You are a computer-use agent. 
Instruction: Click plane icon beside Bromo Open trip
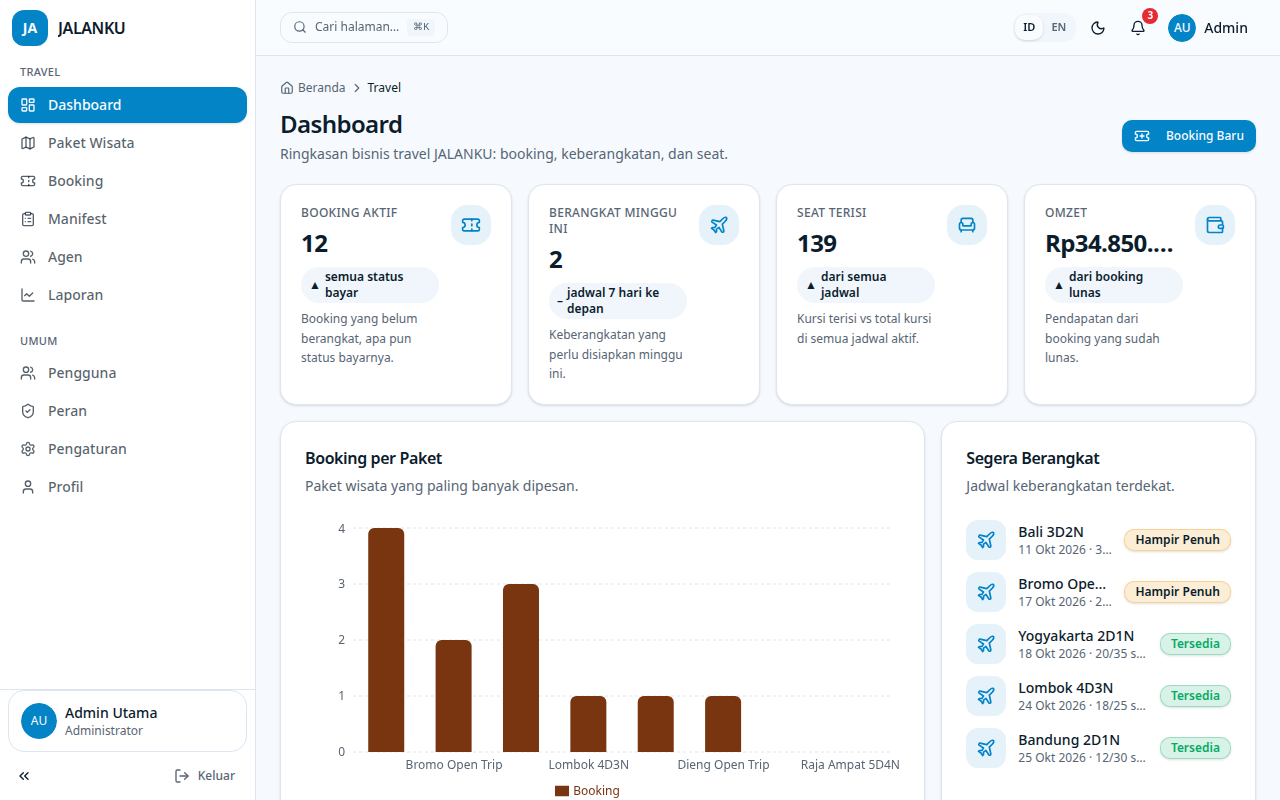(x=986, y=592)
